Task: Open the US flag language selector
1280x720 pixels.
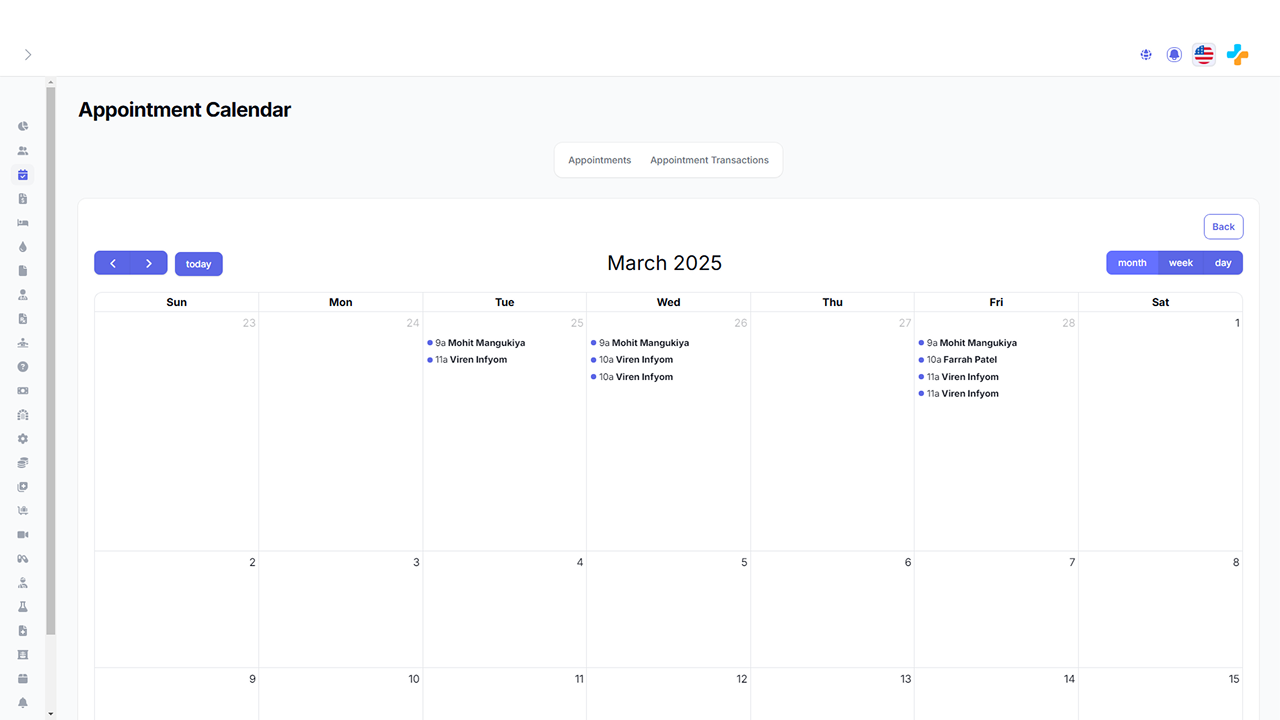Action: 1204,55
